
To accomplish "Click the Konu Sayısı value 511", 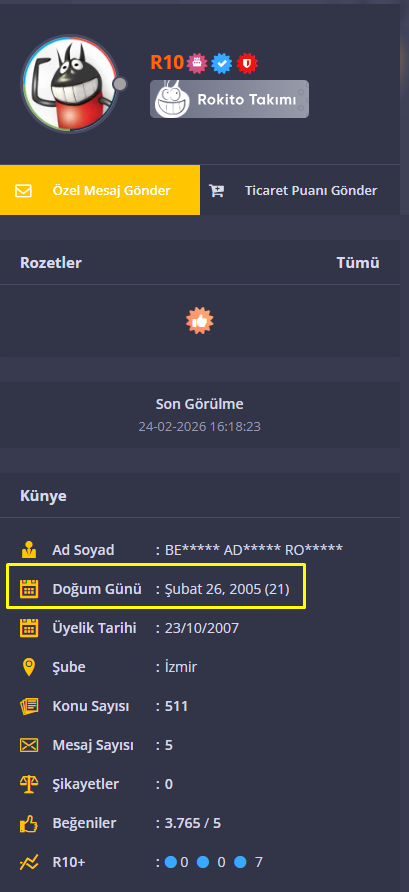I will click(x=176, y=706).
